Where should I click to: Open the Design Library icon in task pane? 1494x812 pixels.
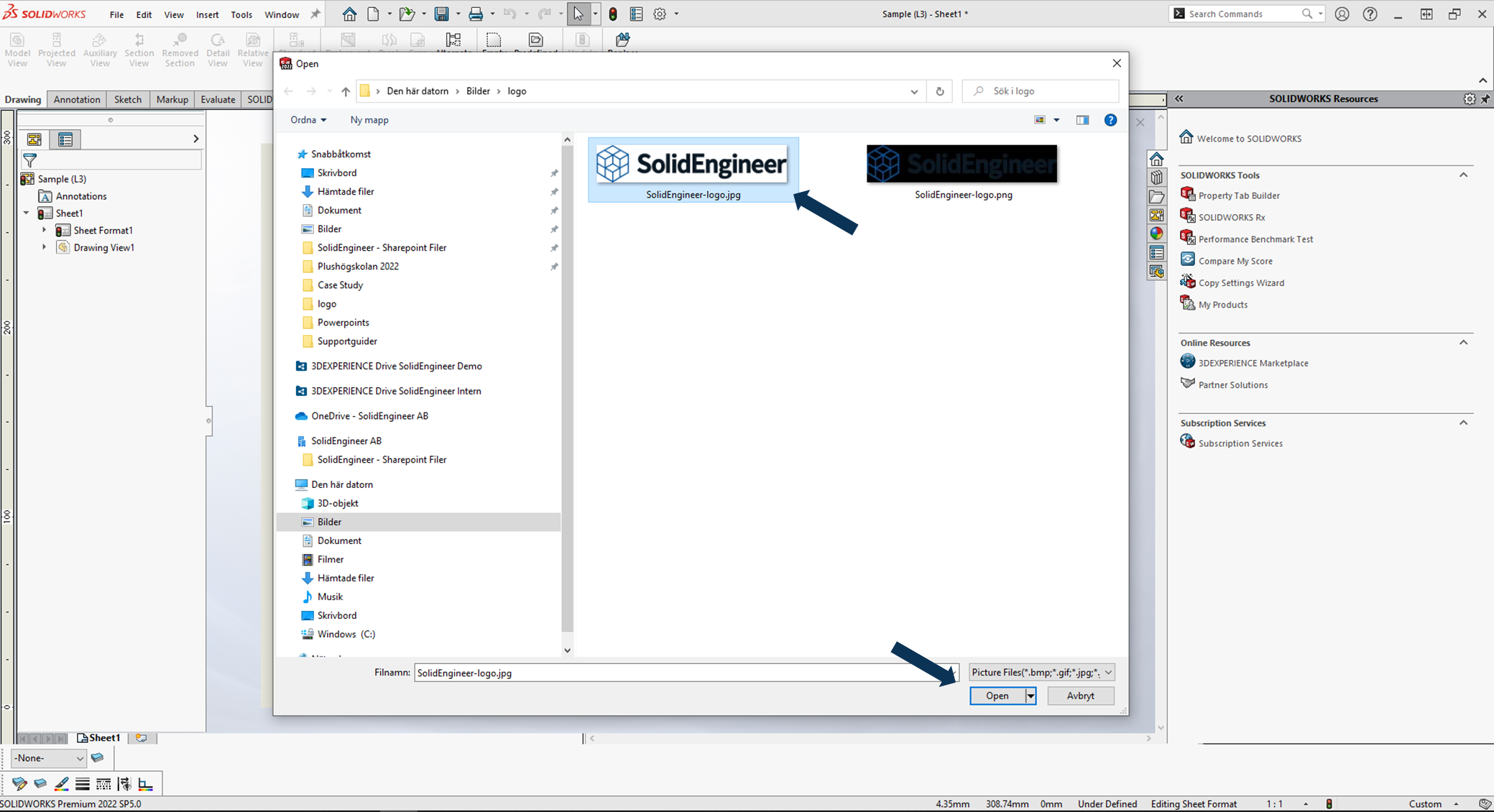[1156, 177]
